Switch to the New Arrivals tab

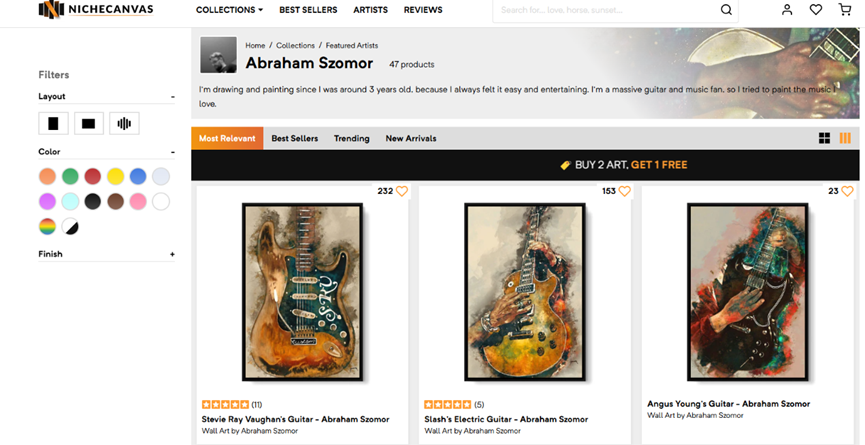coord(411,138)
